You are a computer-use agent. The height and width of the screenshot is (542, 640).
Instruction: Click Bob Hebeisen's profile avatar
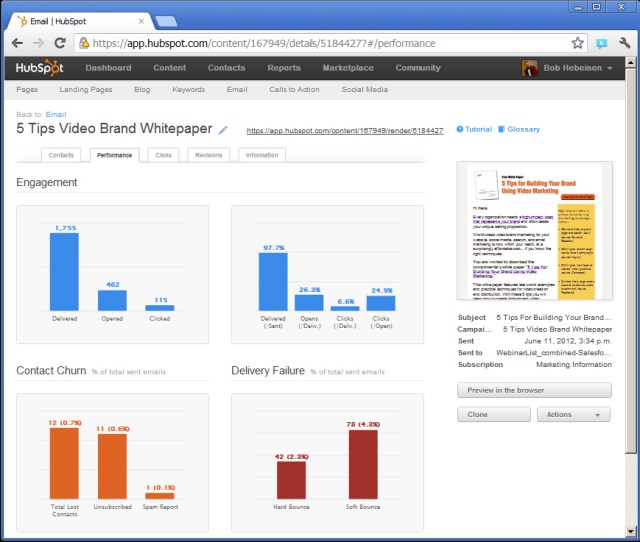coord(530,68)
